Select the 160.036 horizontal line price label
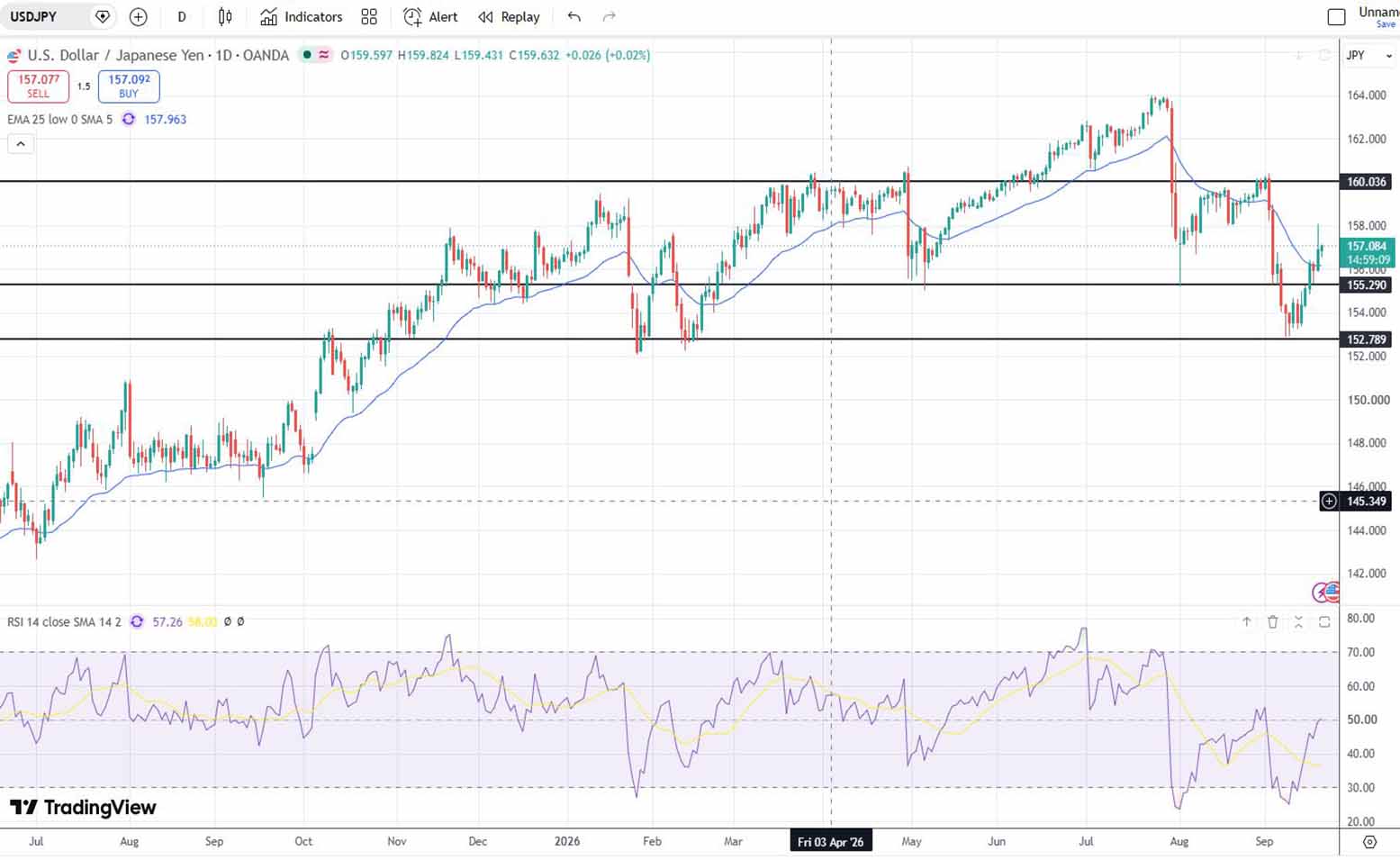1400x860 pixels. tap(1366, 182)
